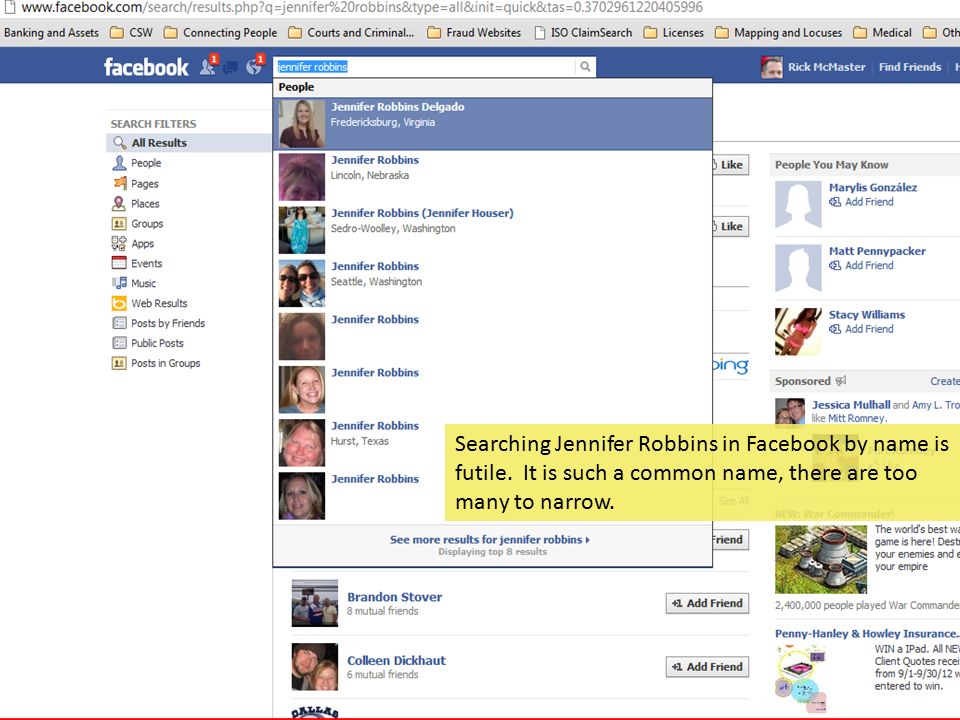Click the Posts by Friends icon
Image resolution: width=960 pixels, height=720 pixels.
point(119,323)
